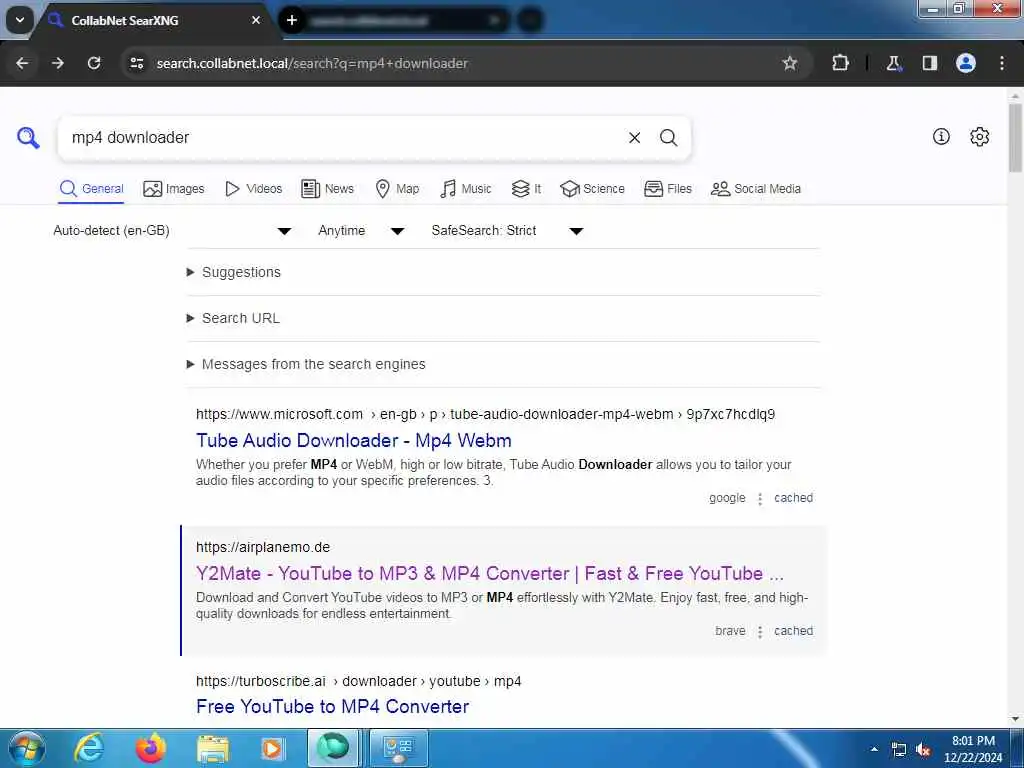Switch to the Social Media category
This screenshot has width=1024, height=768.
coord(756,189)
